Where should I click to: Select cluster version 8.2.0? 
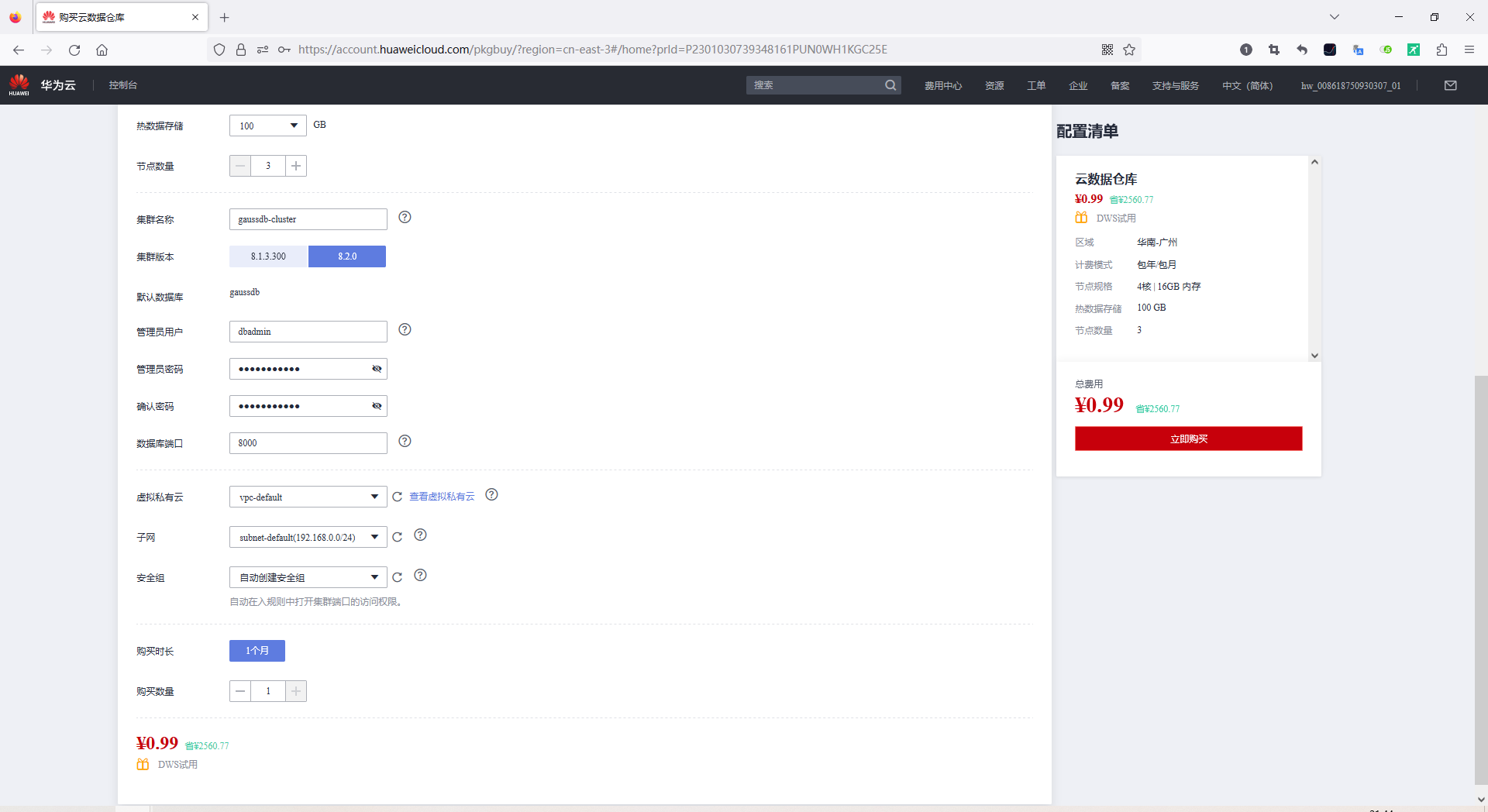click(x=347, y=256)
